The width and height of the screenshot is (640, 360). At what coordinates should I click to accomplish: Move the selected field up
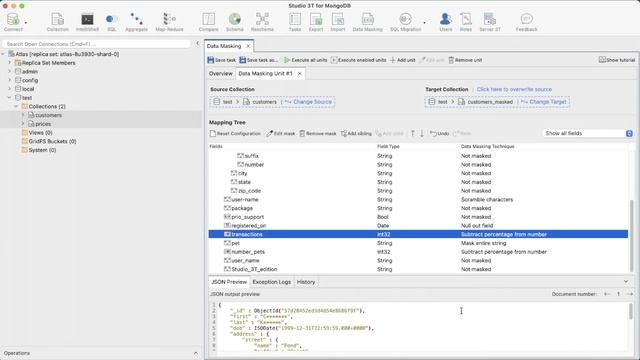pyautogui.click(x=413, y=133)
